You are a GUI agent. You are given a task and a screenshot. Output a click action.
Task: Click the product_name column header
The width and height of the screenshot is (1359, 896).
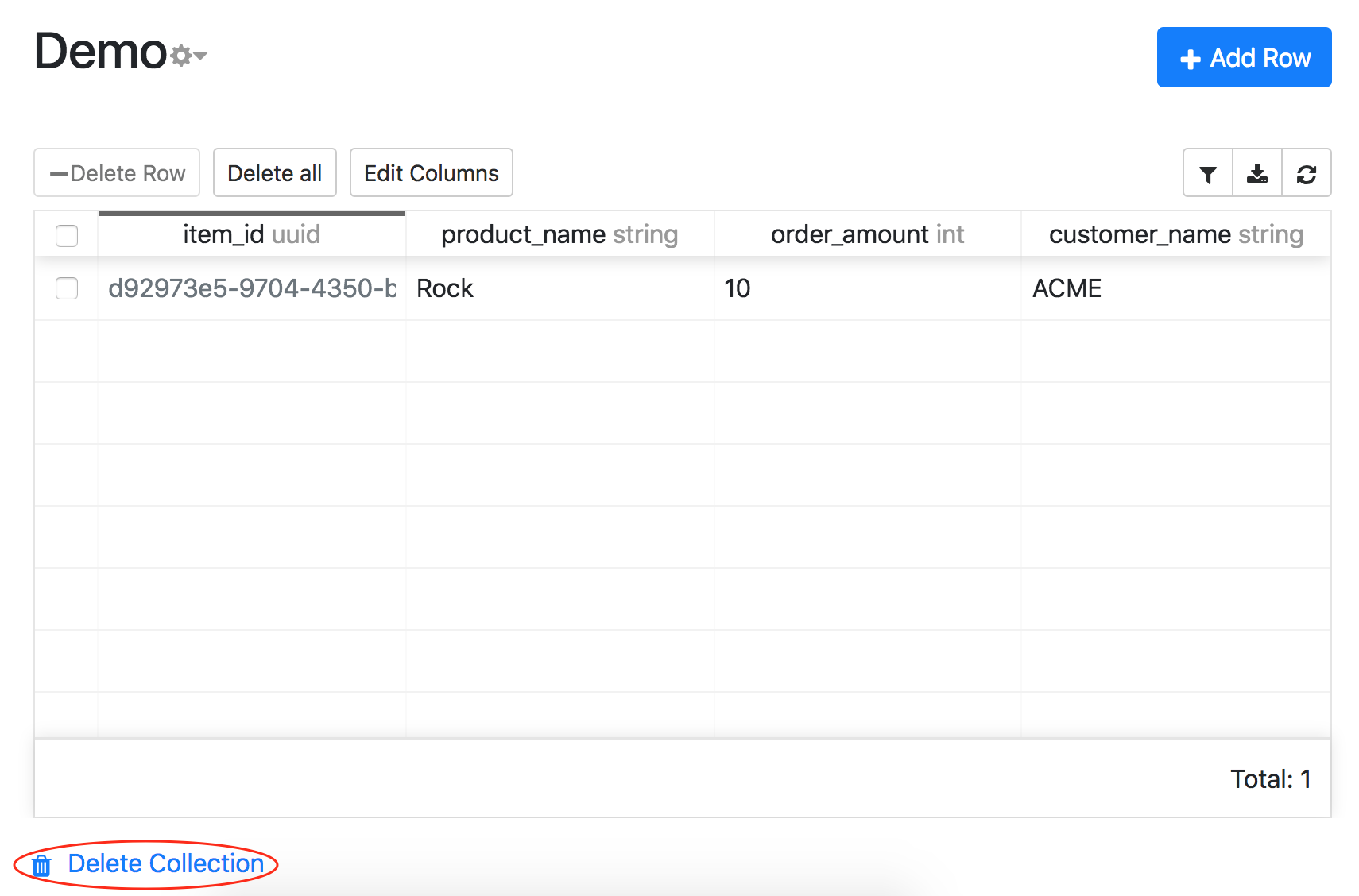point(559,235)
